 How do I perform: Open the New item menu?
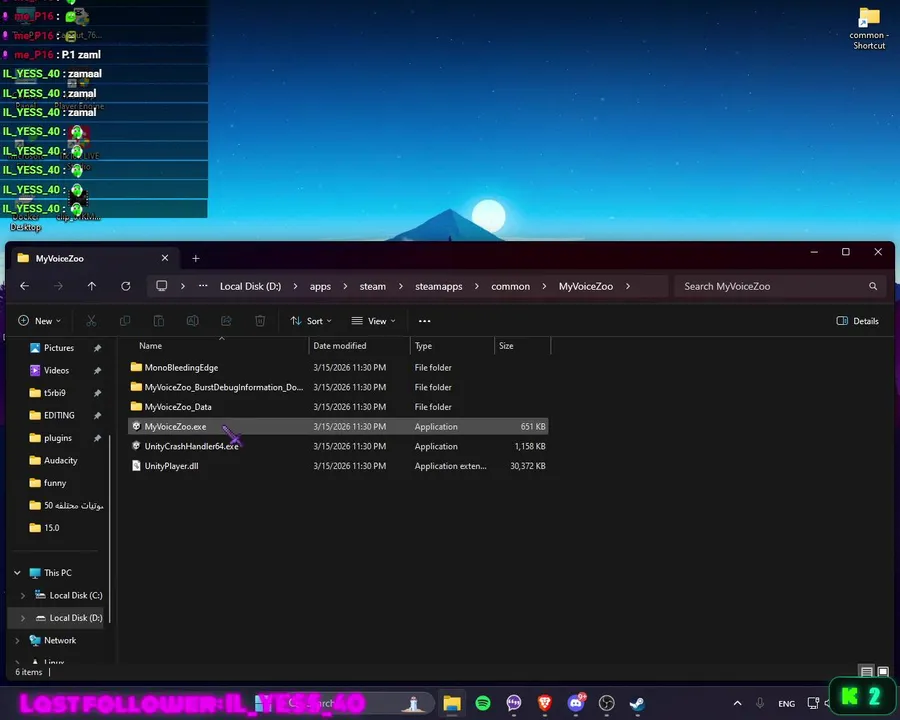[40, 321]
